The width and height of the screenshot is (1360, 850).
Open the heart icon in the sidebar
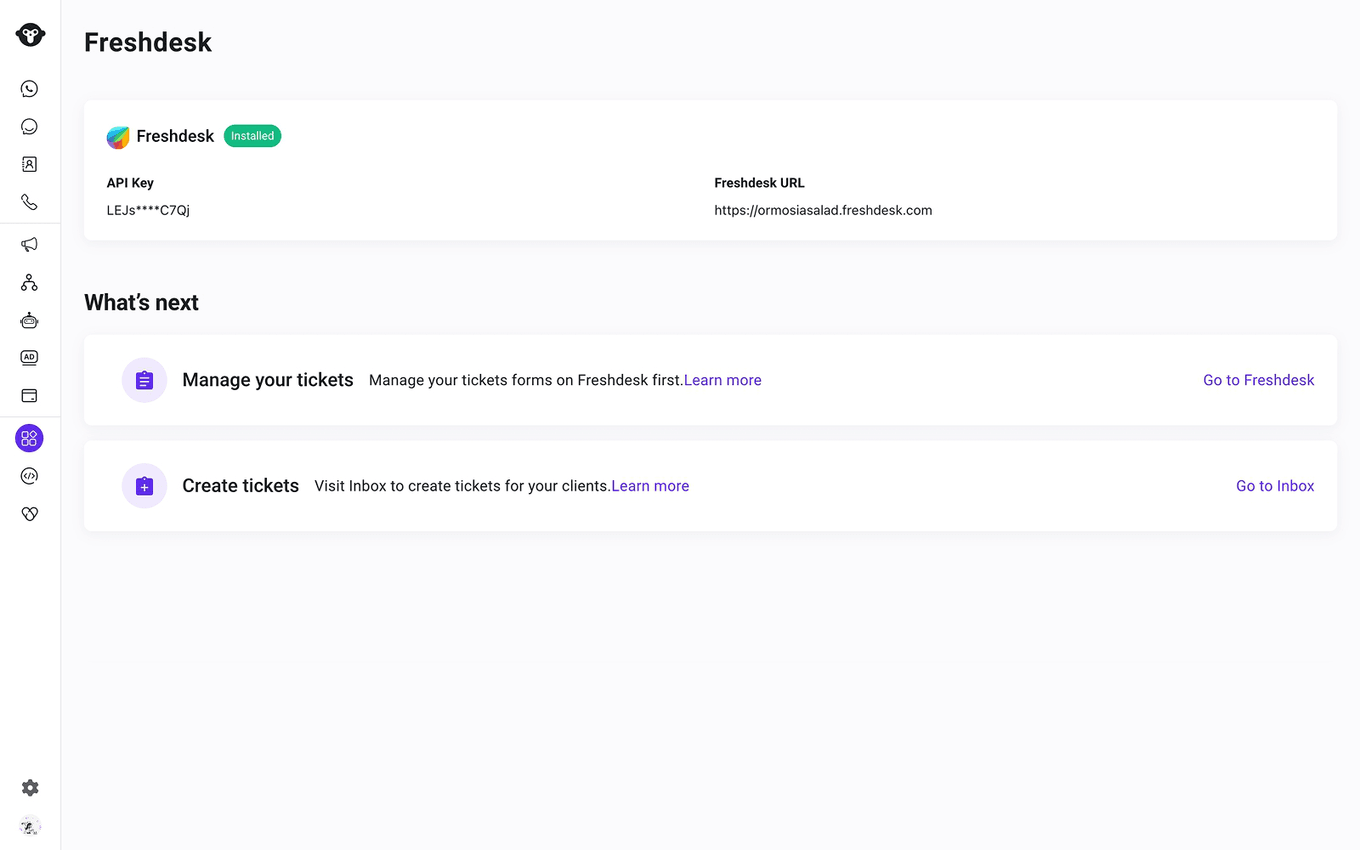(x=29, y=514)
